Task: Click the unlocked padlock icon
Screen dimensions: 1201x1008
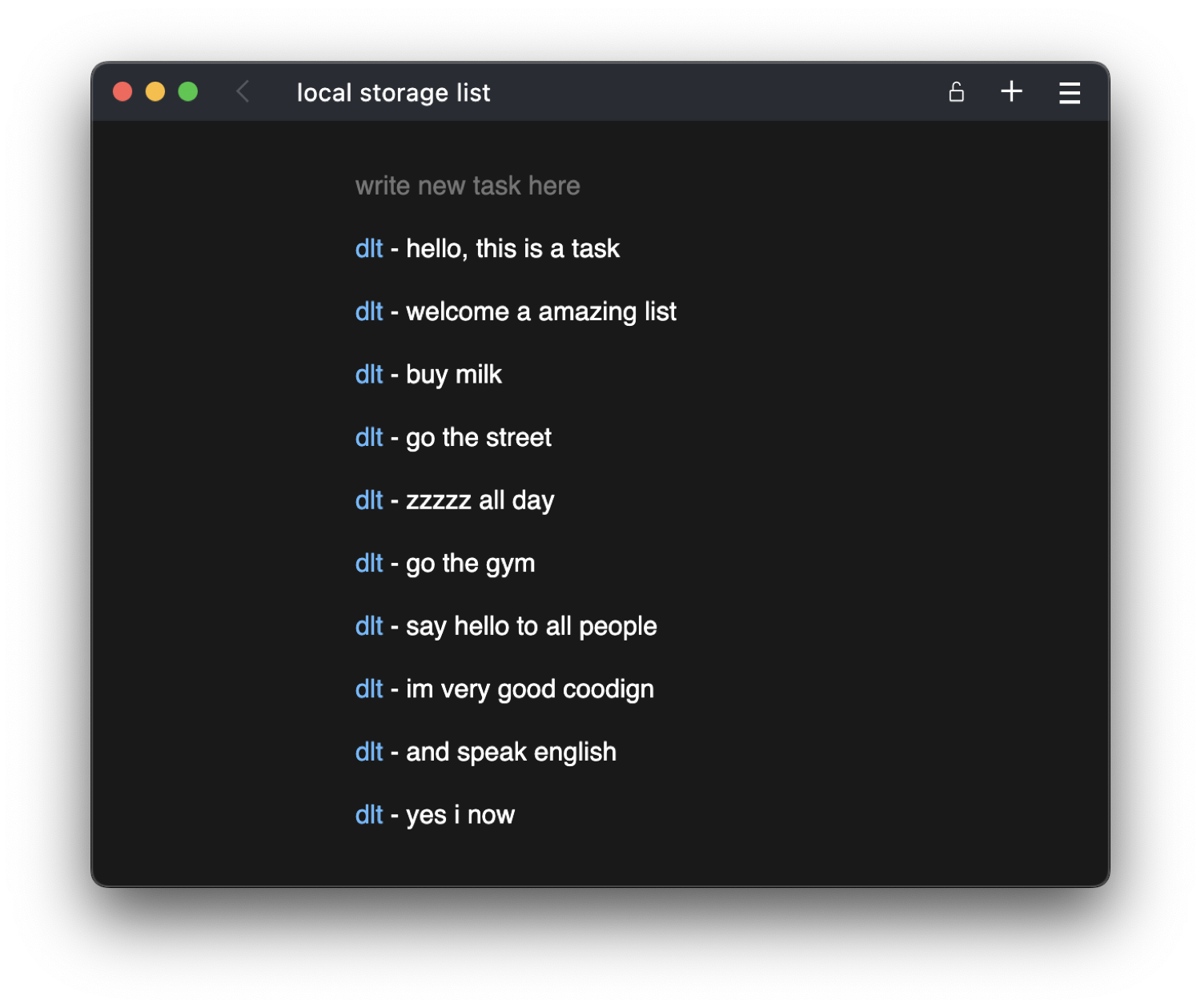Action: (x=956, y=92)
